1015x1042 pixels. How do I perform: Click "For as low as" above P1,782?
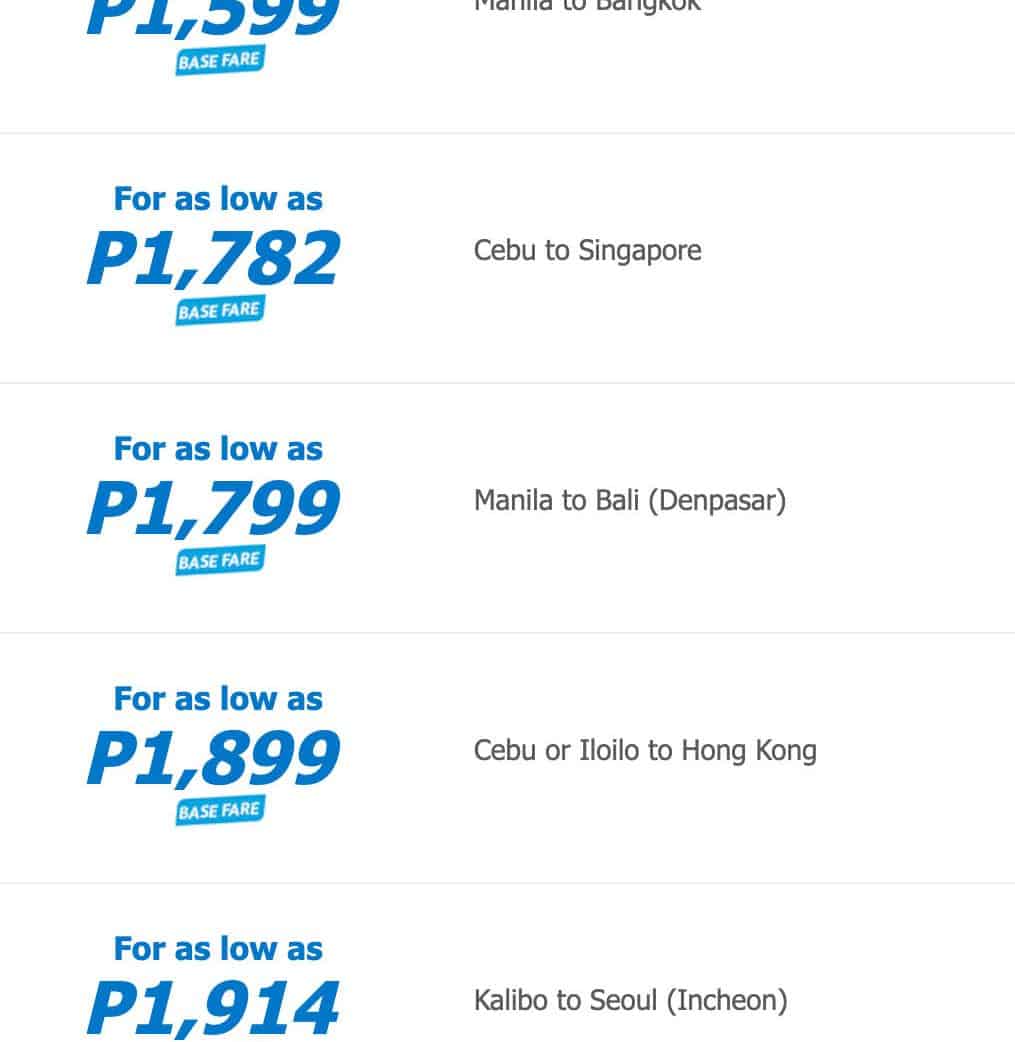tap(218, 199)
